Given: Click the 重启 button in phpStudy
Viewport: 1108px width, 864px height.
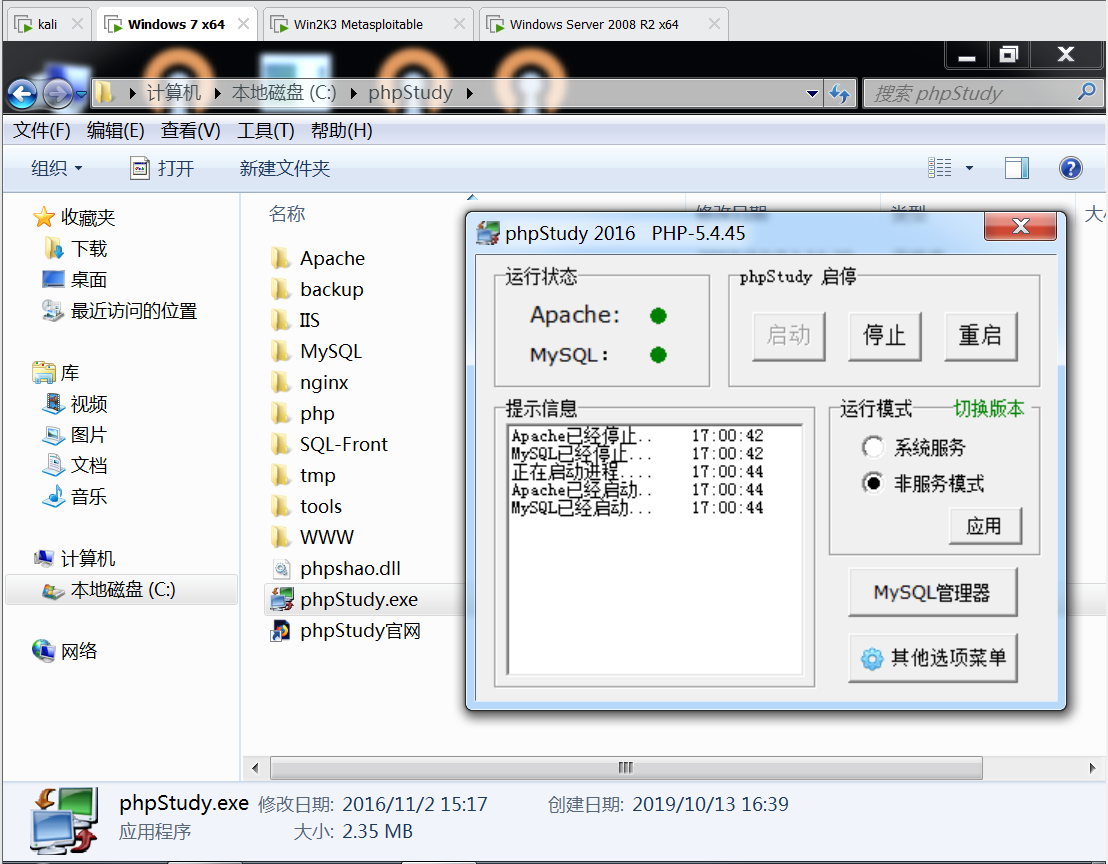Looking at the screenshot, I should point(980,336).
